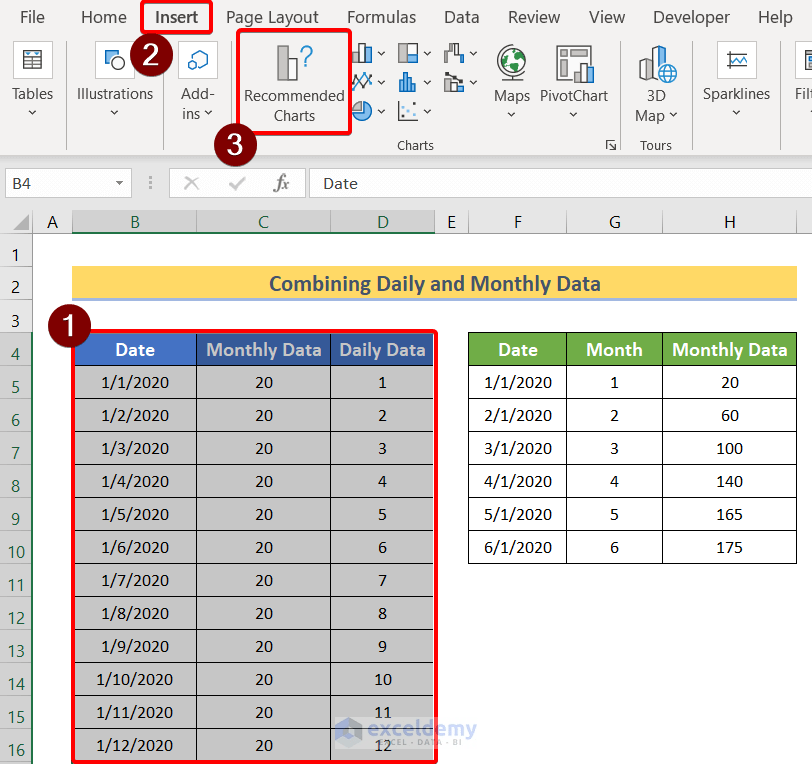This screenshot has height=764, width=812.
Task: Select column D header
Action: pyautogui.click(x=382, y=221)
